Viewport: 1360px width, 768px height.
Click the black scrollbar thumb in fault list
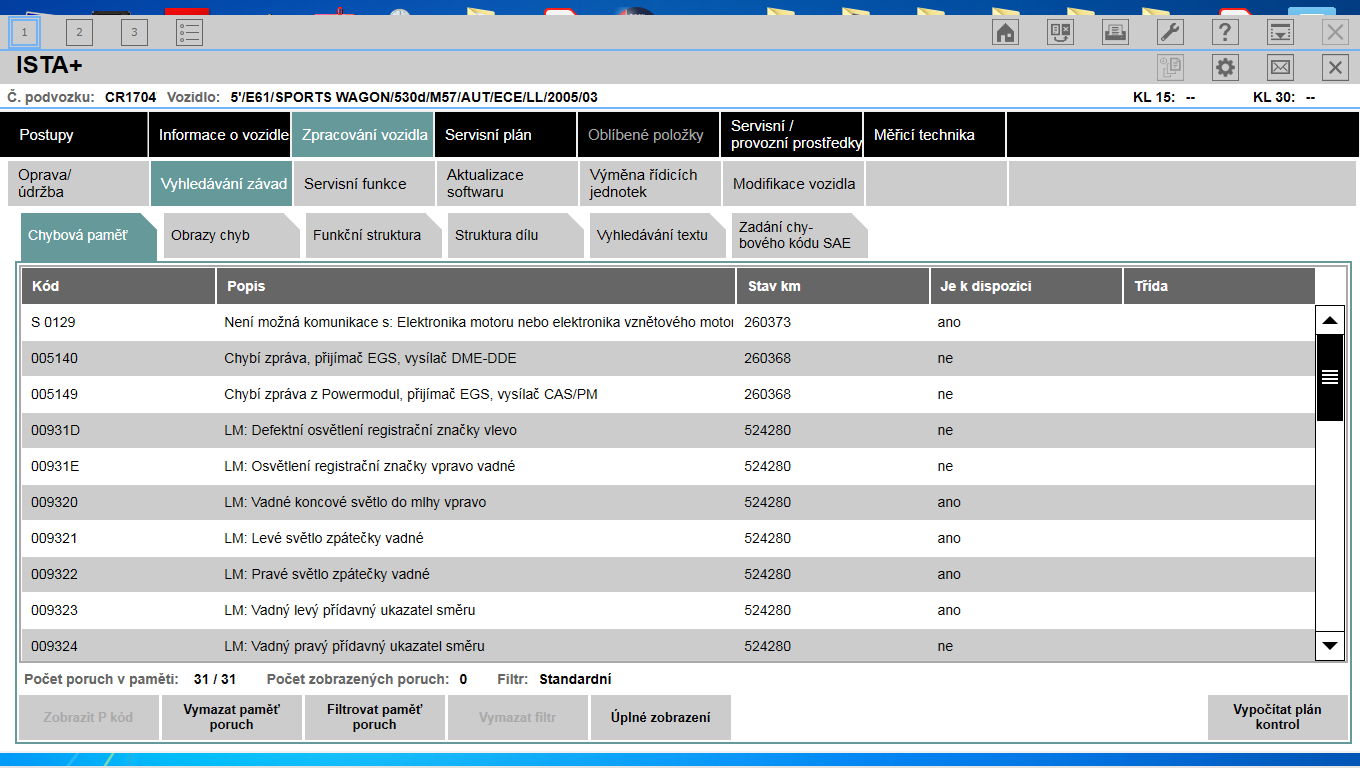coord(1330,377)
